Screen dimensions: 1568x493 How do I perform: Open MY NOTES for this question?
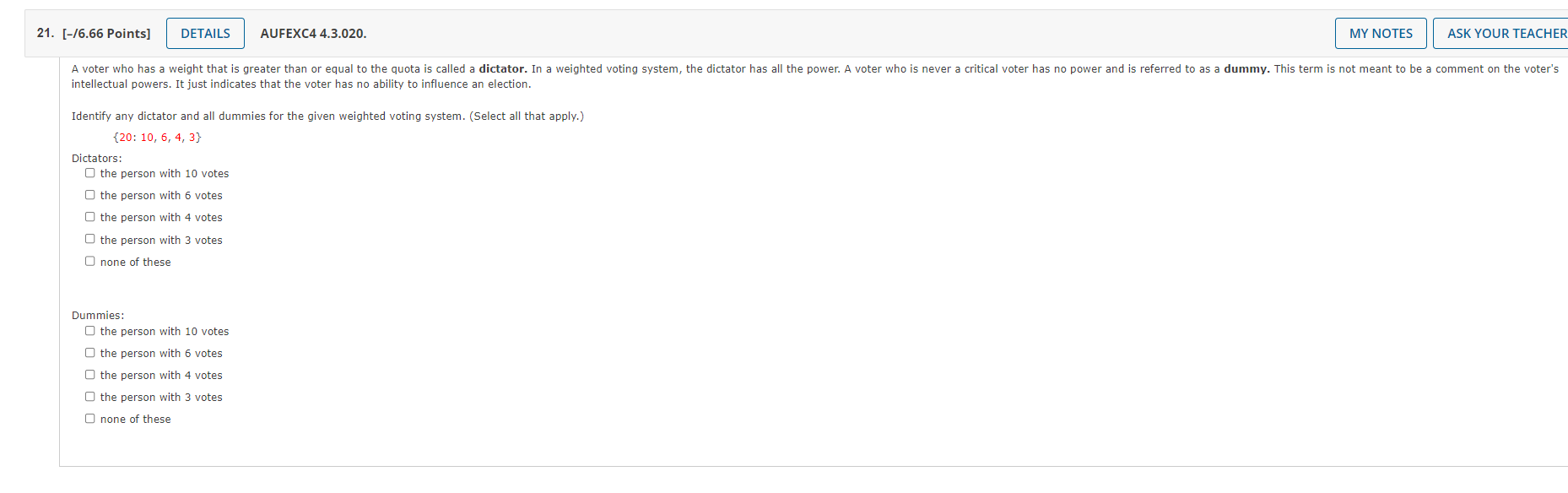[x=1381, y=33]
